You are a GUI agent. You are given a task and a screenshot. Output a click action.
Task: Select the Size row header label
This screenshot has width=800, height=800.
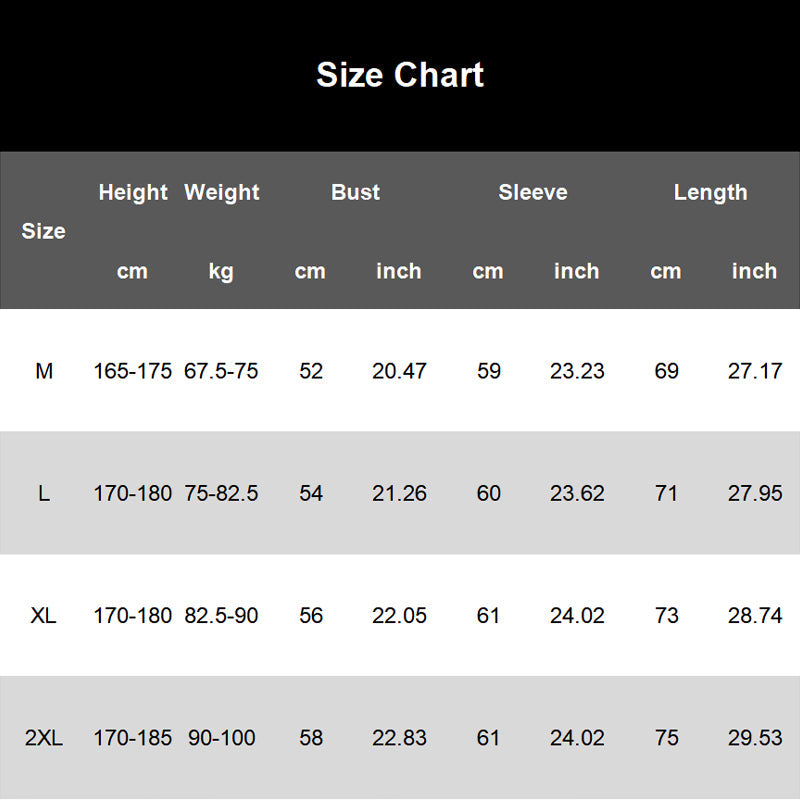click(43, 231)
